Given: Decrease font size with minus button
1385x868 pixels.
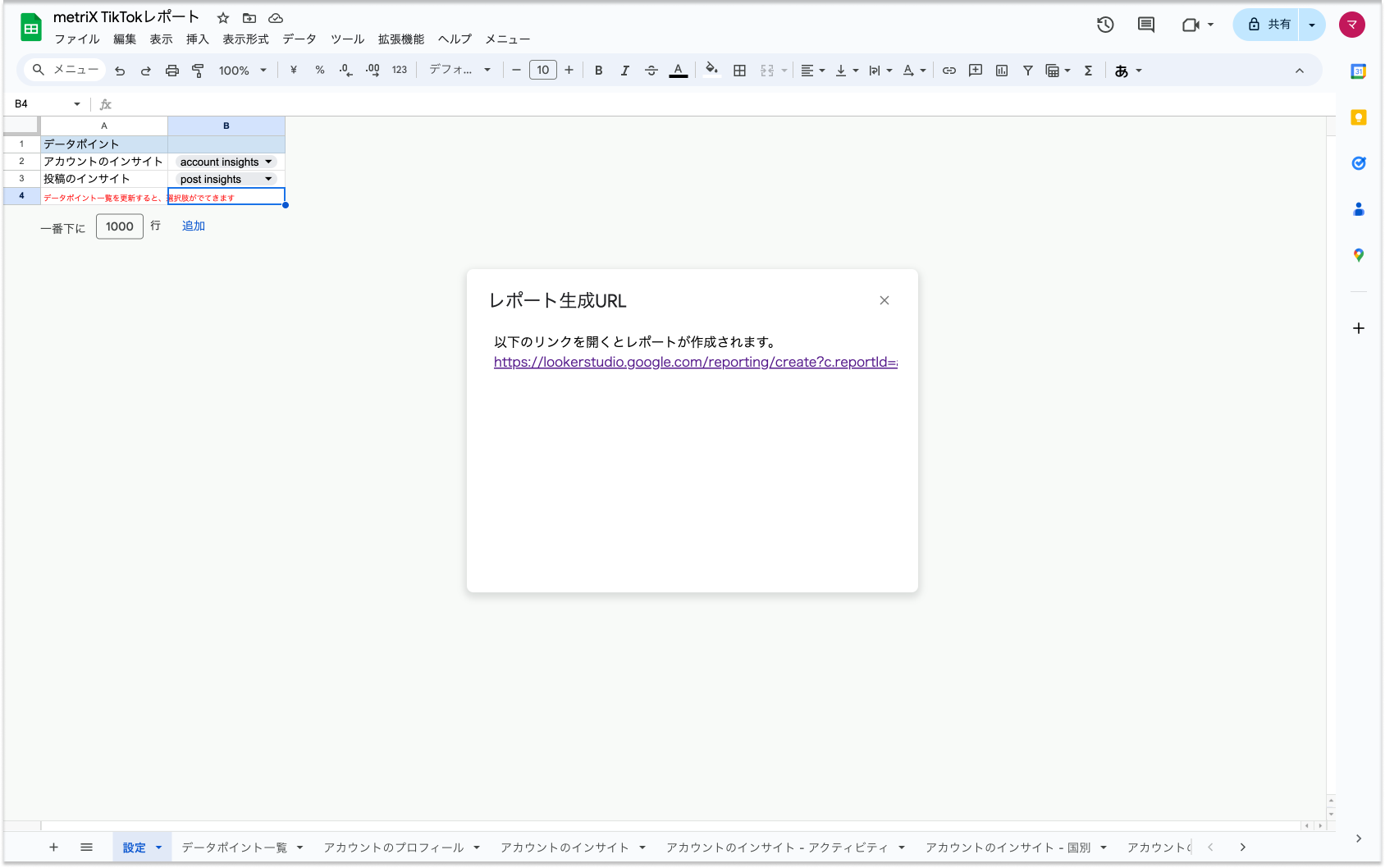Looking at the screenshot, I should tap(516, 71).
